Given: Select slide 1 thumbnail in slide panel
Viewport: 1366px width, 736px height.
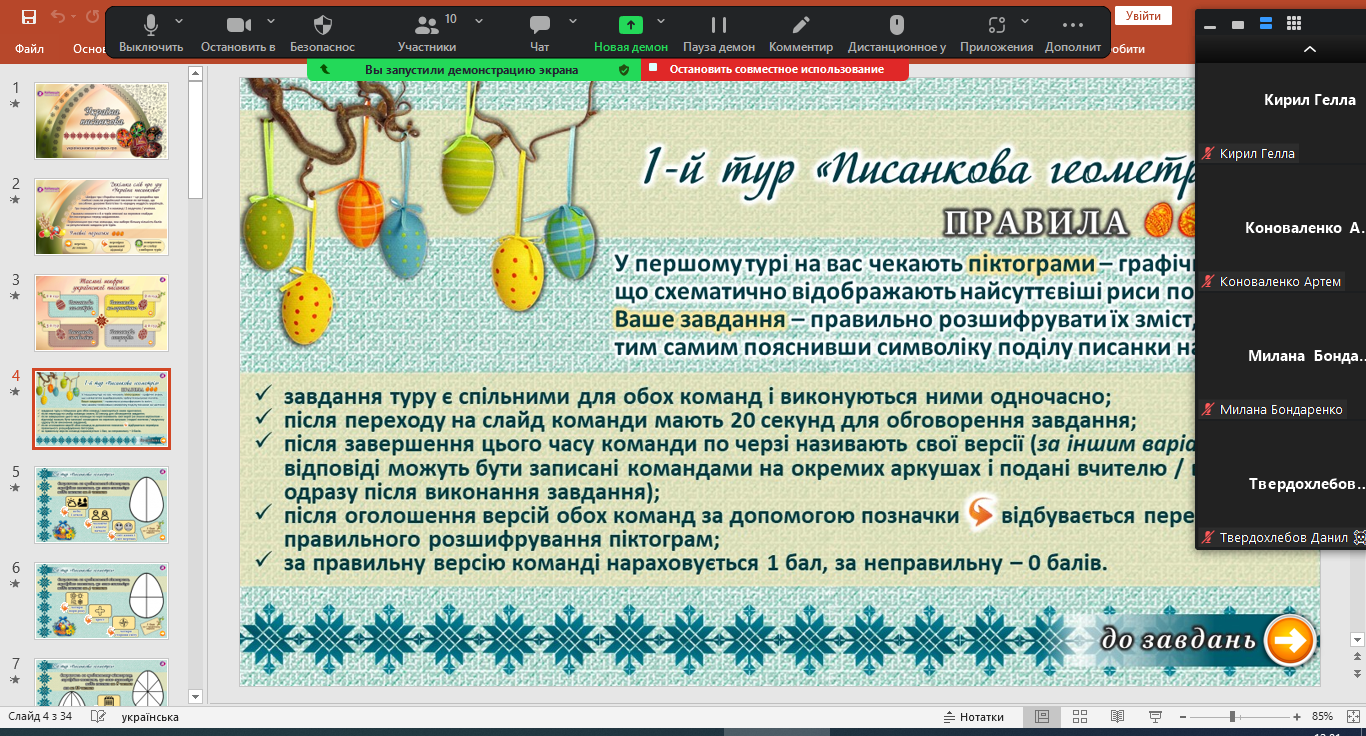Looking at the screenshot, I should point(102,120).
